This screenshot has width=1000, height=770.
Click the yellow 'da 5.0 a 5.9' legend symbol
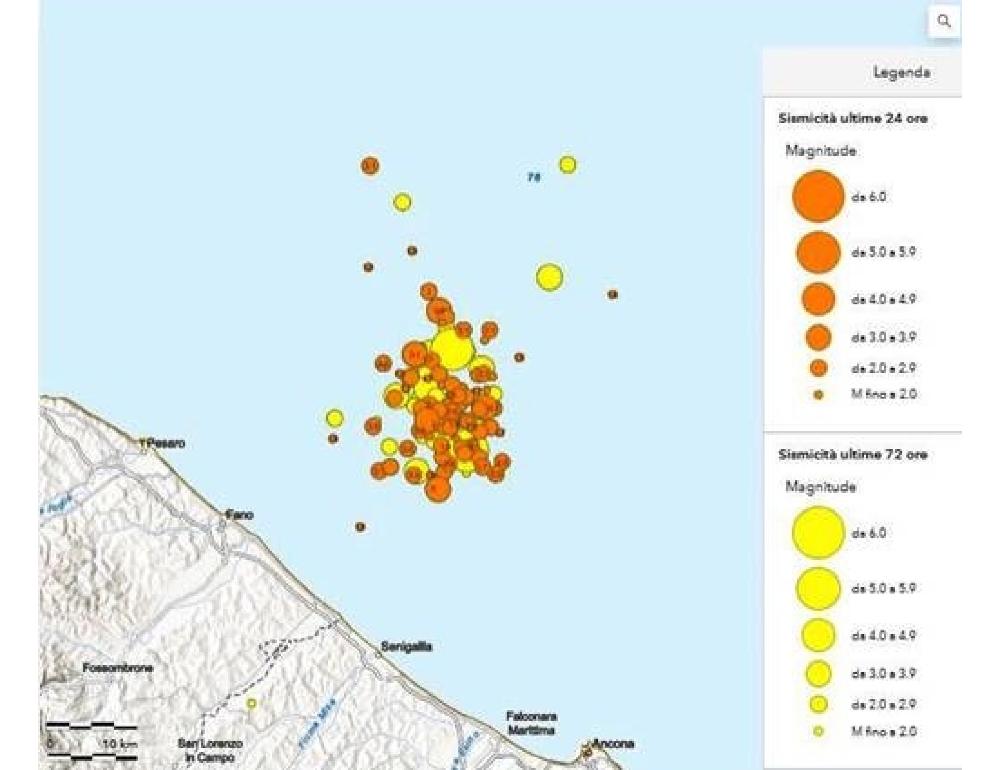(x=818, y=588)
